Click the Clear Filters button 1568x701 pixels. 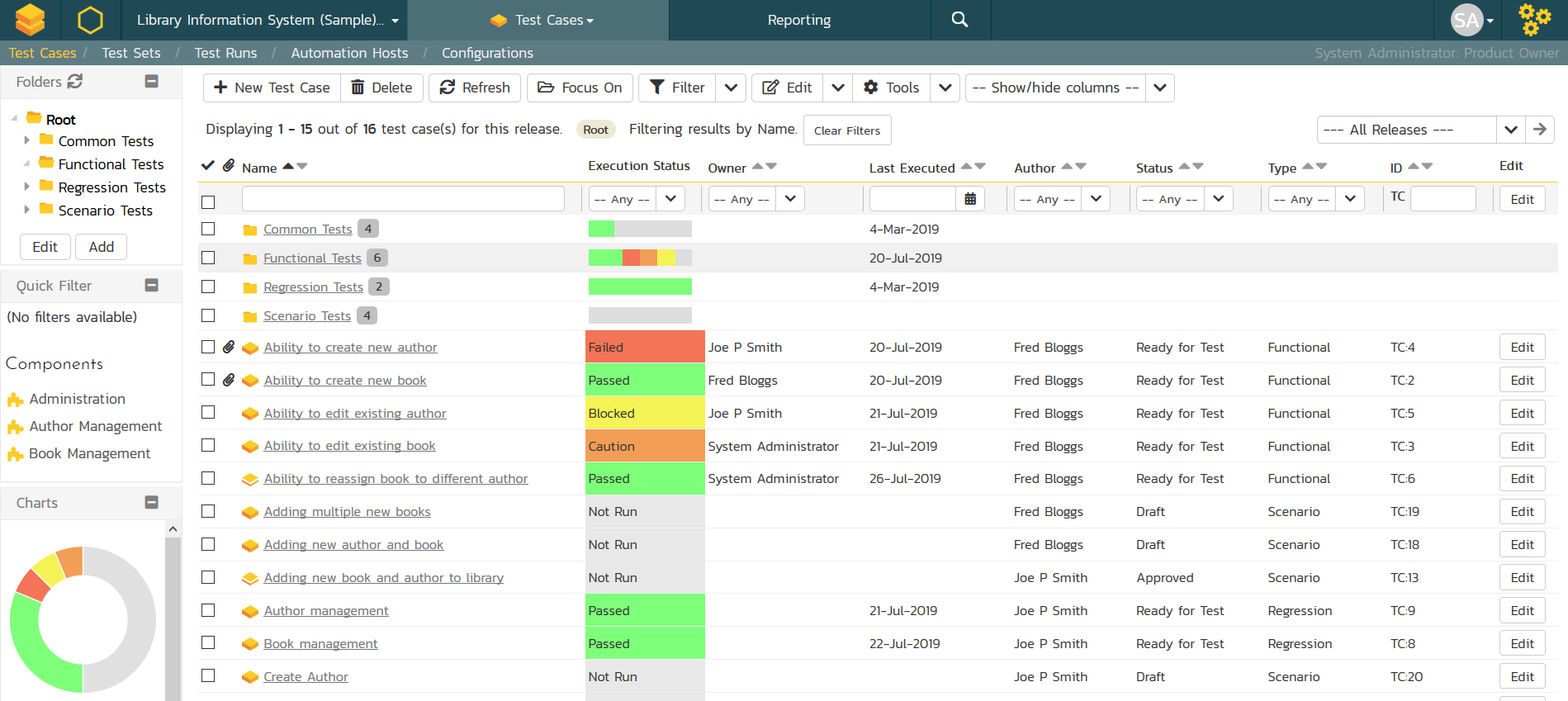click(846, 130)
